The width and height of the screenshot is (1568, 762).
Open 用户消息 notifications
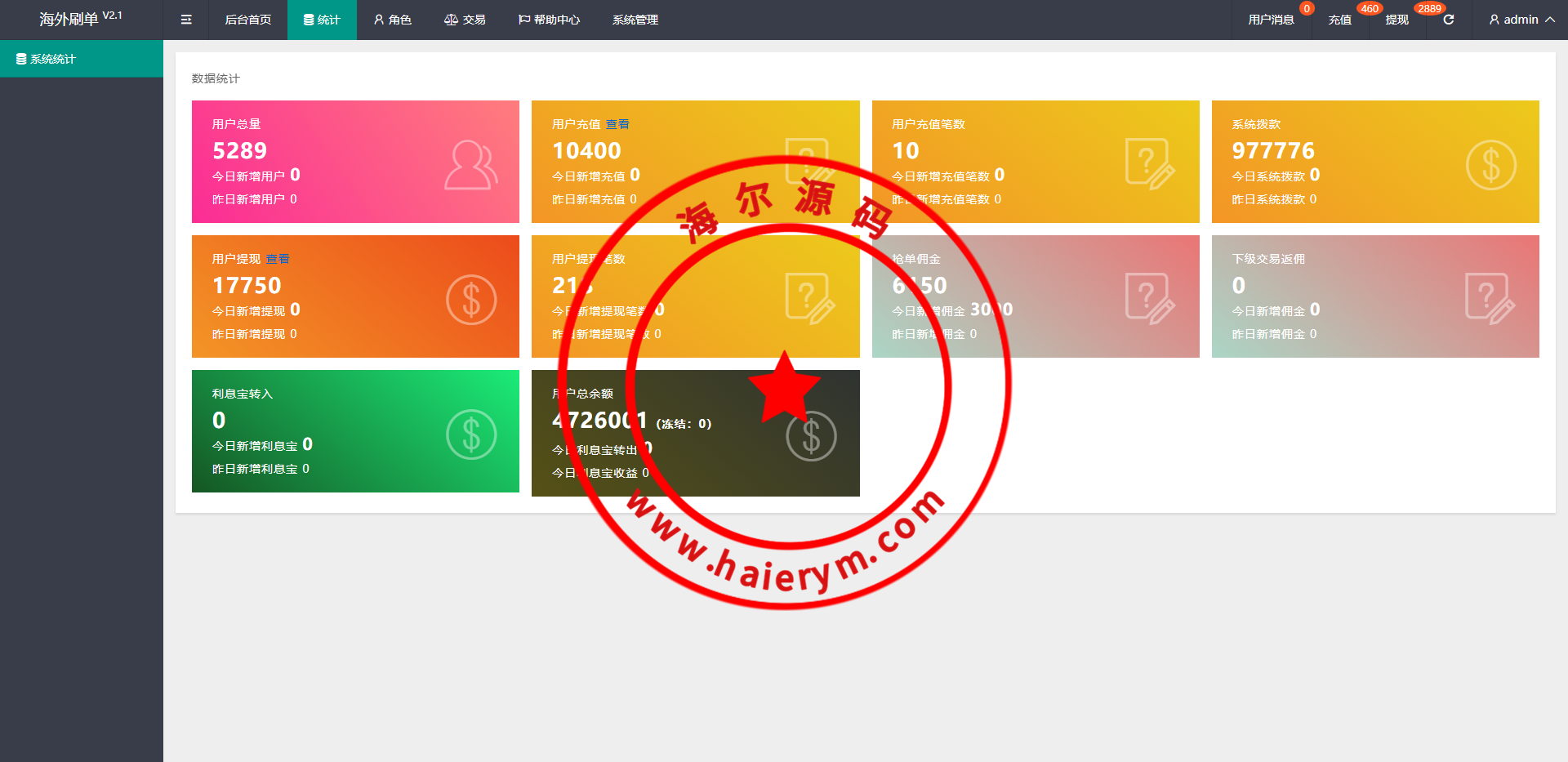[x=1271, y=20]
